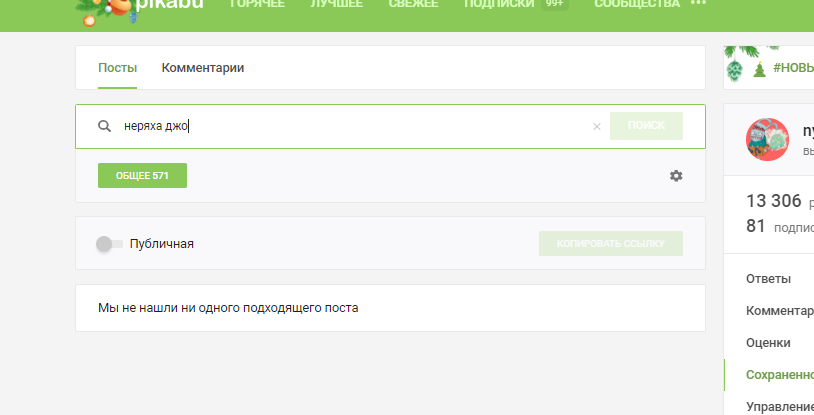This screenshot has height=415, width=814.
Task: Open ГОРЯЧЕЕ in the top navigation
Action: [257, 4]
